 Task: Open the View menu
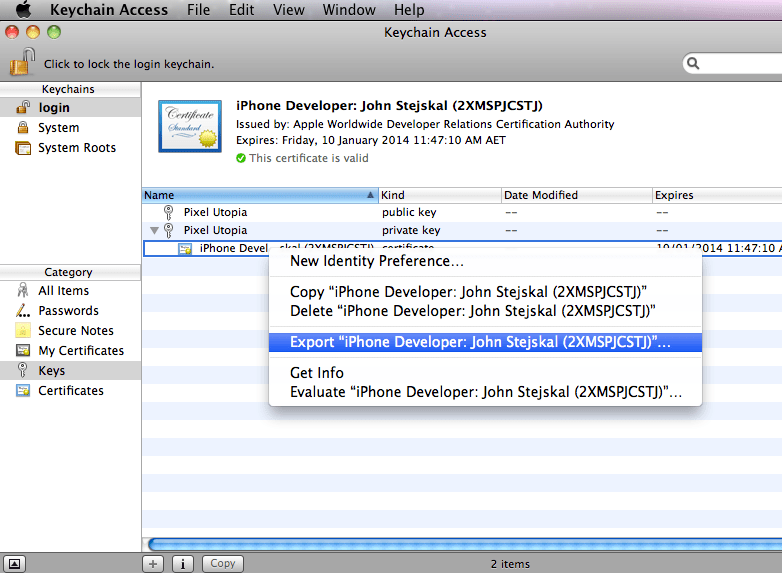coord(289,9)
